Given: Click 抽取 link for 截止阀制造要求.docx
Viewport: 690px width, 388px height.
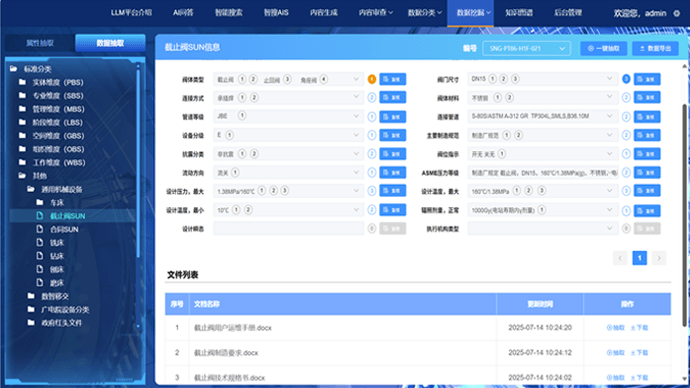Looking at the screenshot, I should point(615,353).
